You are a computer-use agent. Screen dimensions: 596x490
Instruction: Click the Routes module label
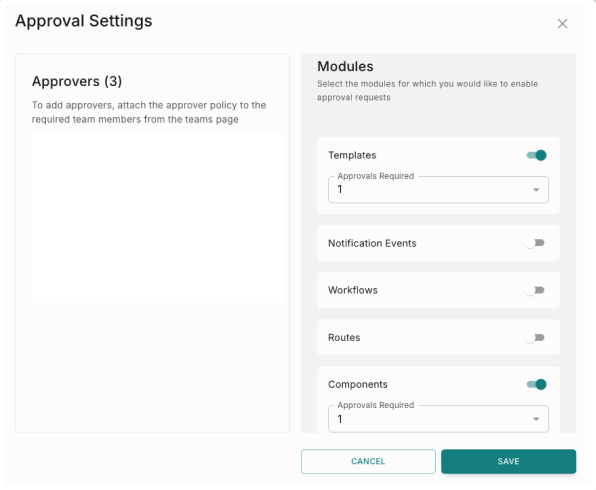tap(344, 338)
